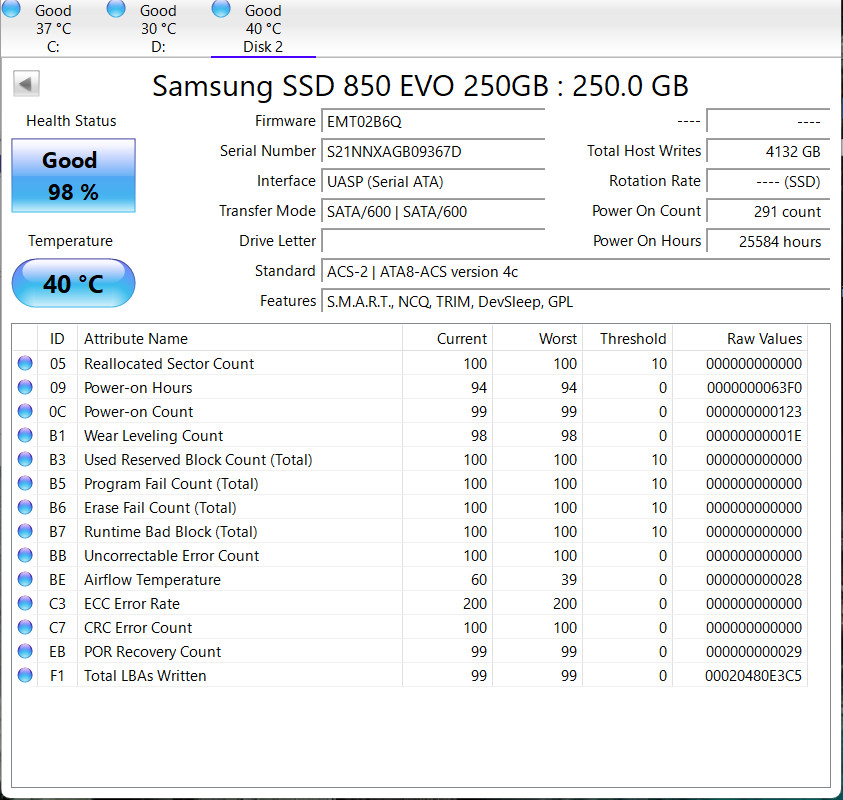Click the Raw Values column header

pos(764,339)
